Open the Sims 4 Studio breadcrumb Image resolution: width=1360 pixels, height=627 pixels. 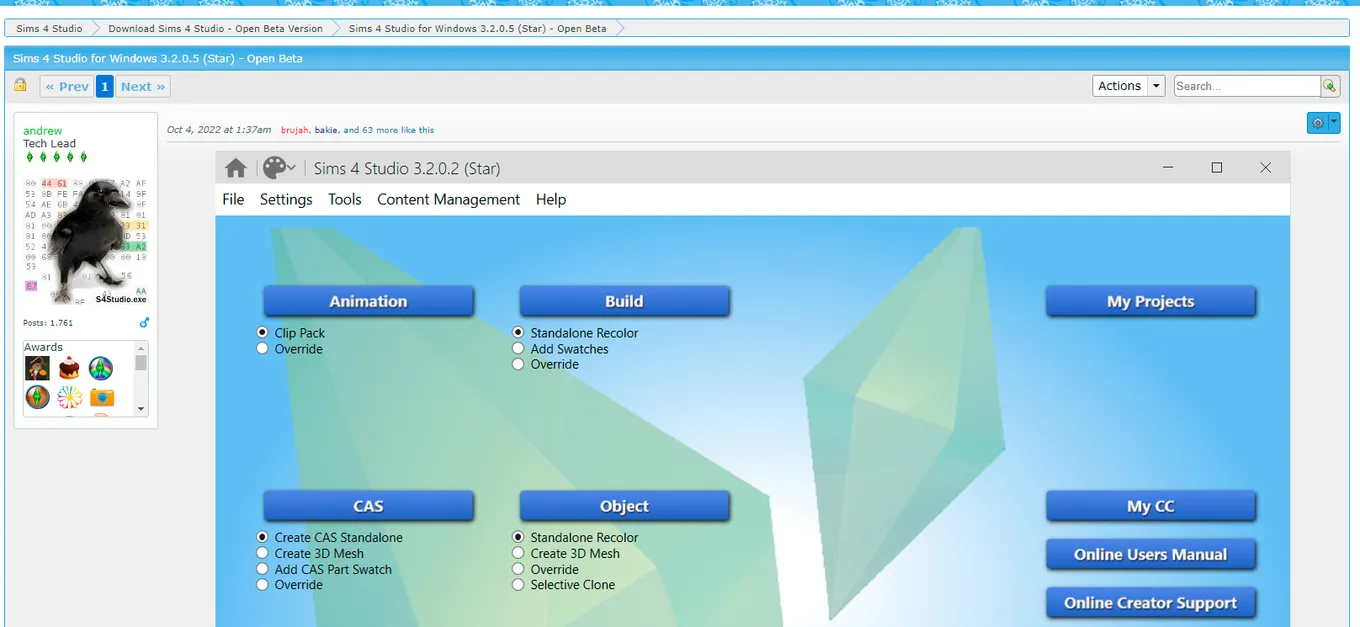coord(49,28)
